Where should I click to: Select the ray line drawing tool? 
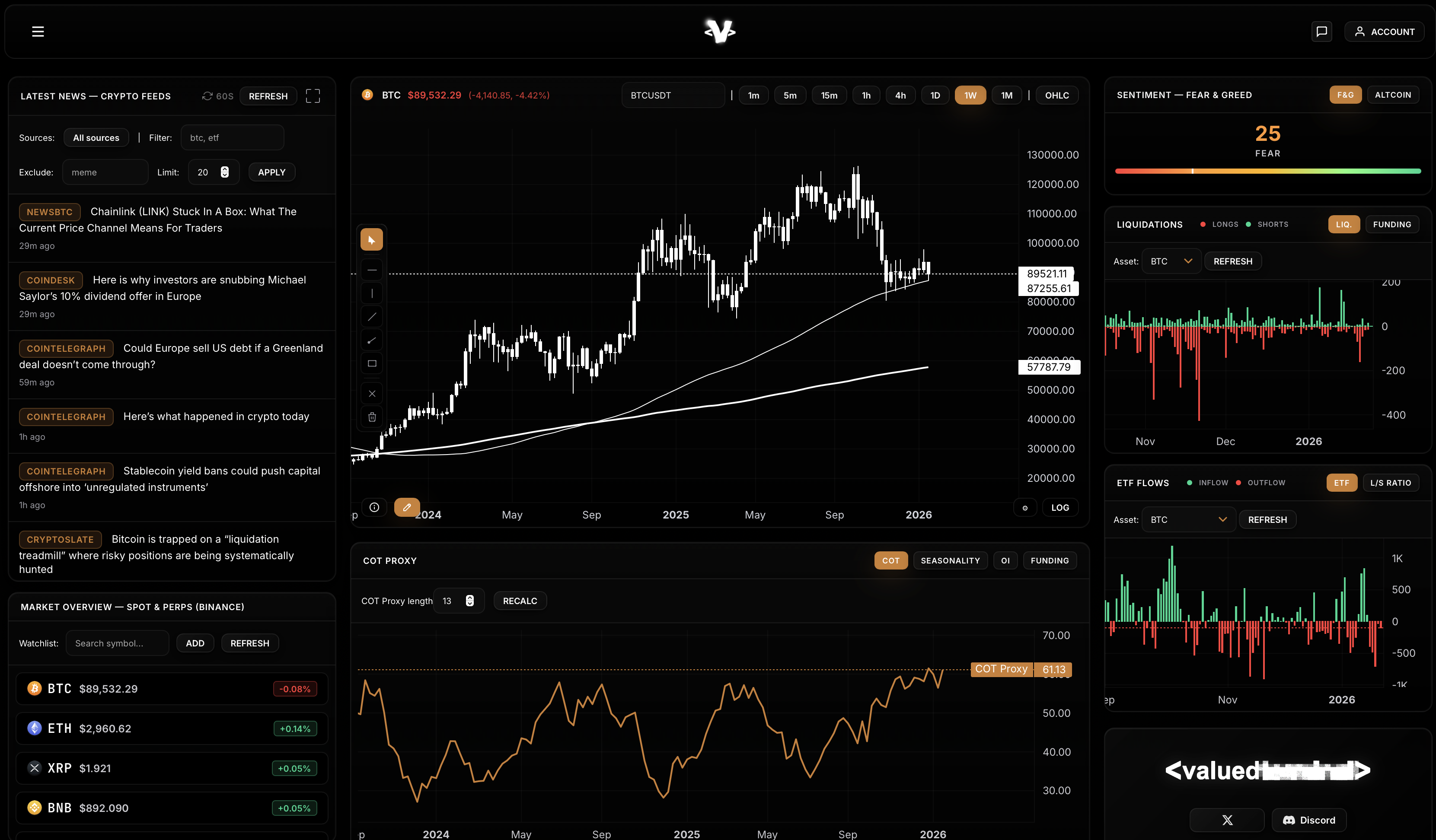[372, 340]
